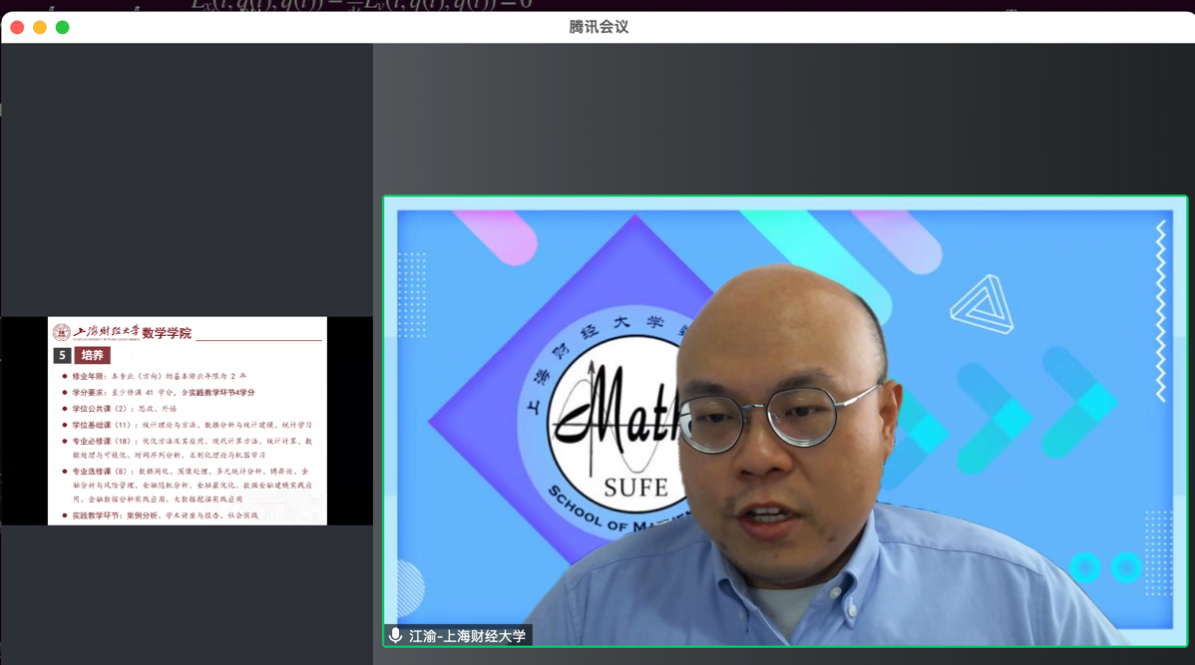Click the Penrose triangle icon in background
Screen dimensions: 1195x665
(x=982, y=304)
